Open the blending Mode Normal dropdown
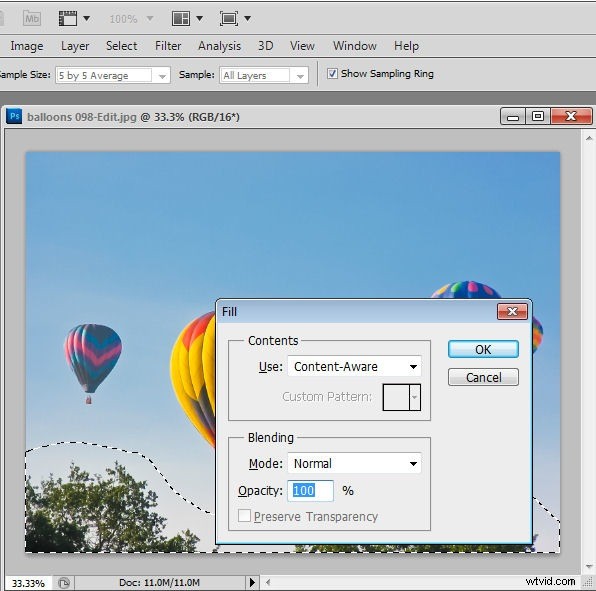596x591 pixels. point(354,463)
